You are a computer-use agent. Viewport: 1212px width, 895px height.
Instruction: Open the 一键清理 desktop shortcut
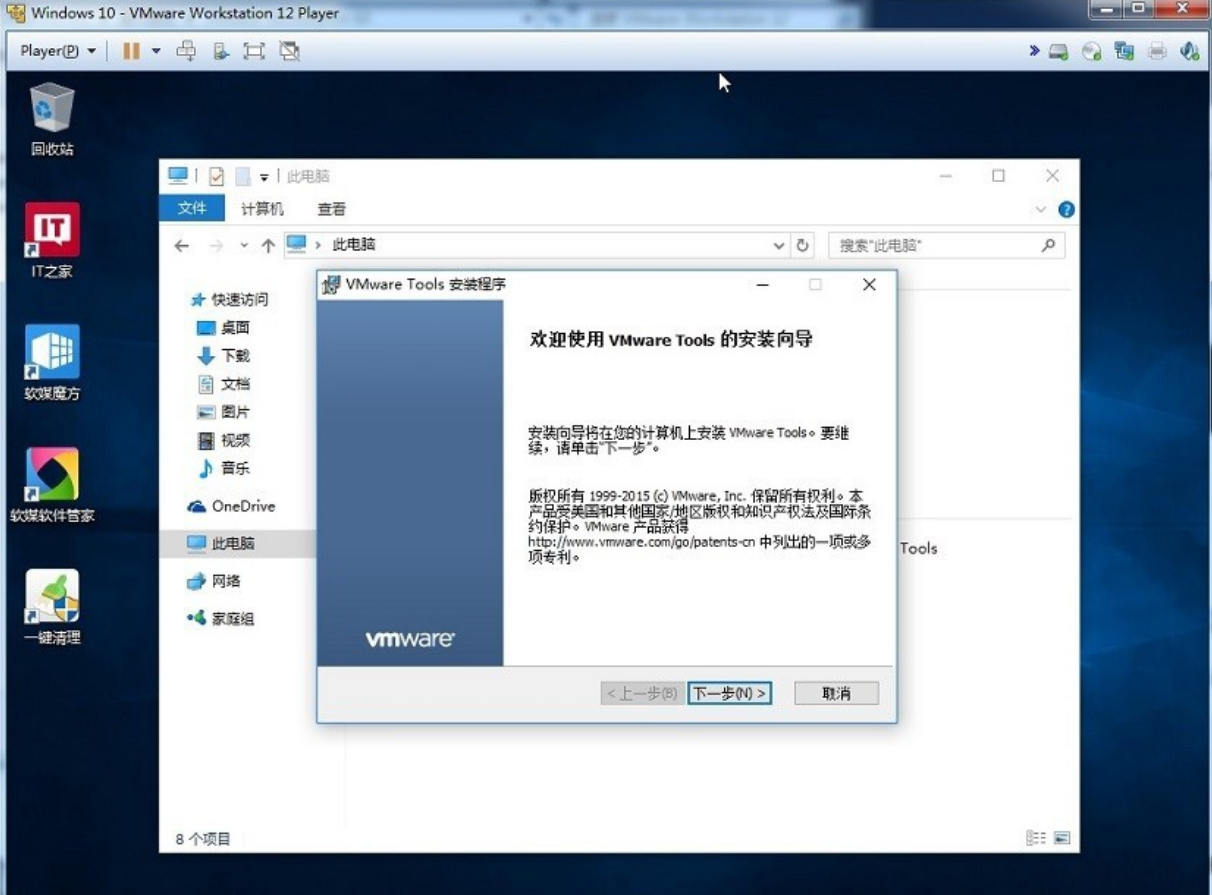pyautogui.click(x=52, y=608)
